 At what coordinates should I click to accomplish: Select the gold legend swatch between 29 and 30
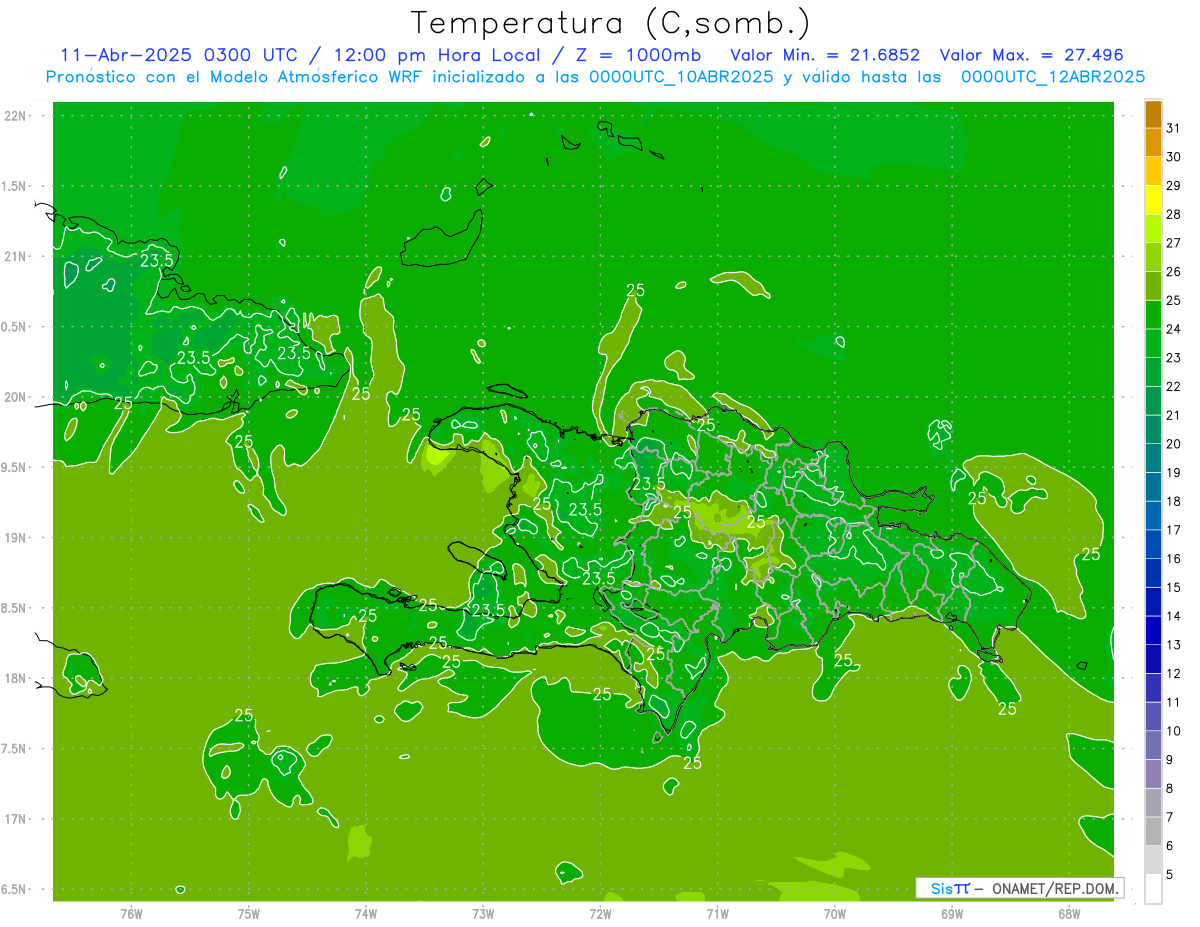[x=1153, y=171]
